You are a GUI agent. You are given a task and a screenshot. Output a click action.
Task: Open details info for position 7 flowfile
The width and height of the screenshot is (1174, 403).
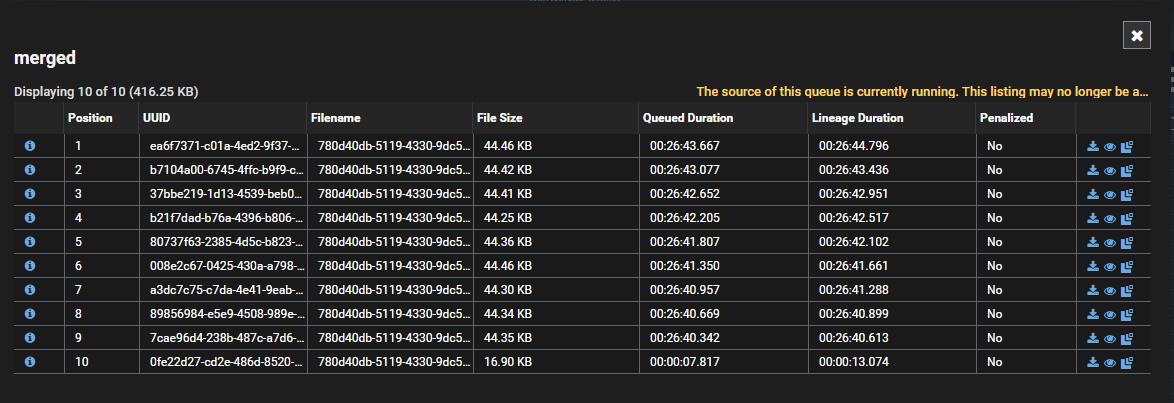[x=30, y=290]
